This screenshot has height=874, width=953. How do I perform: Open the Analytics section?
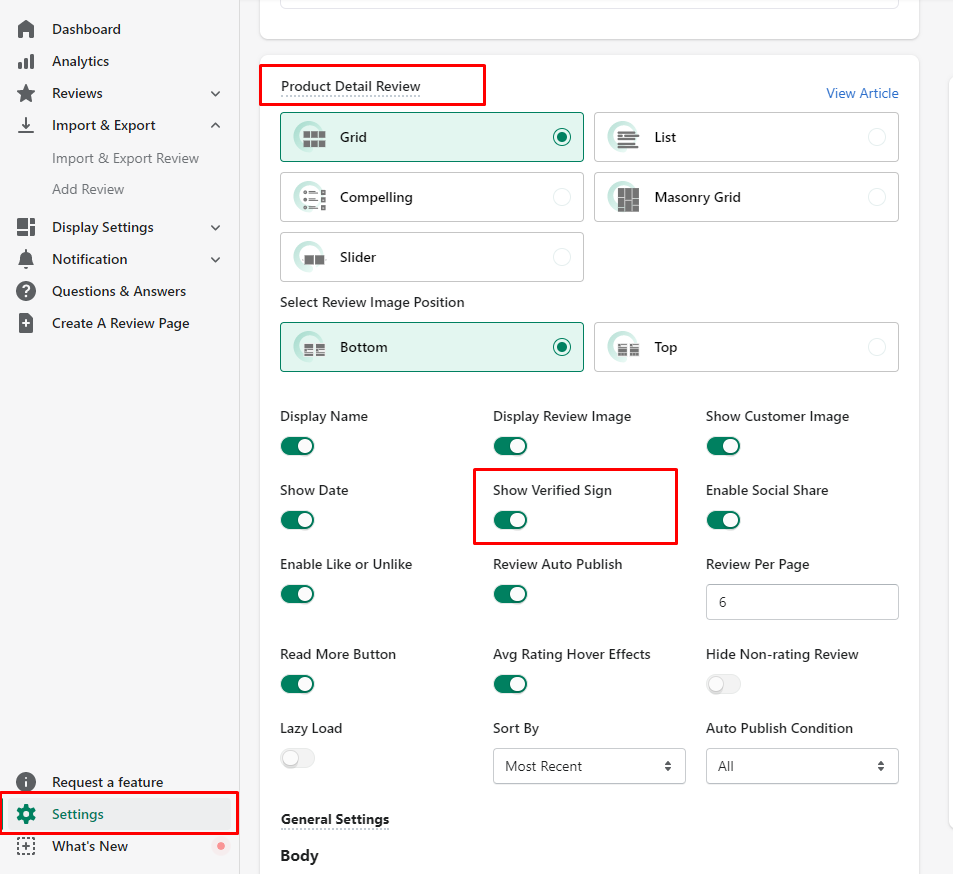tap(79, 61)
